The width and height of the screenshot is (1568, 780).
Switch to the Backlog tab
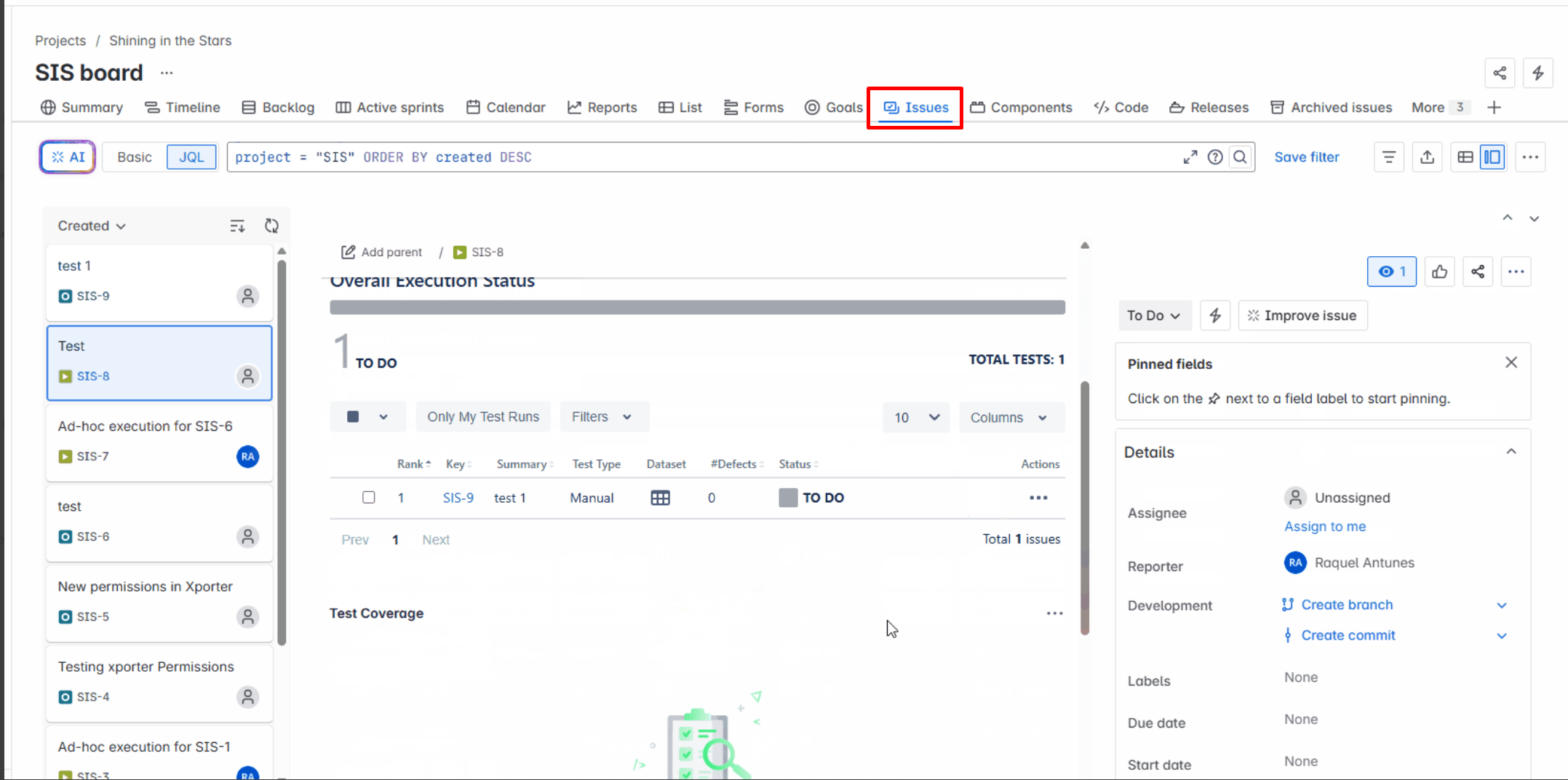pos(278,108)
